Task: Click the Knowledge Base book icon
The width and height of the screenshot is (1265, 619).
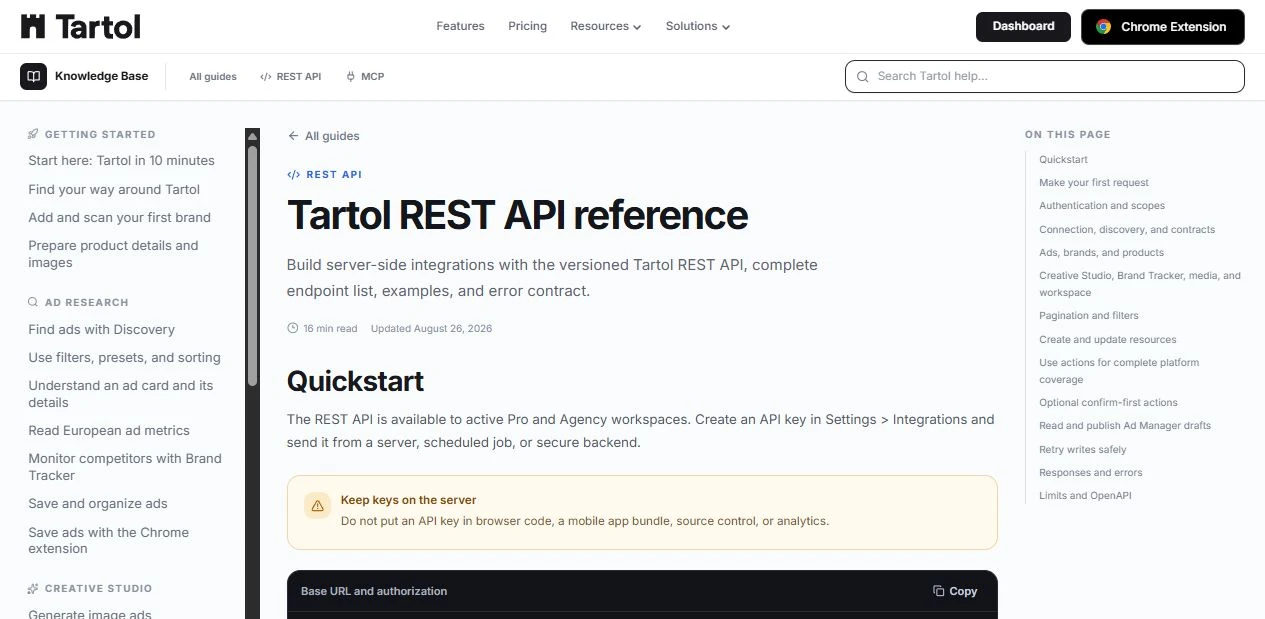Action: (x=33, y=76)
